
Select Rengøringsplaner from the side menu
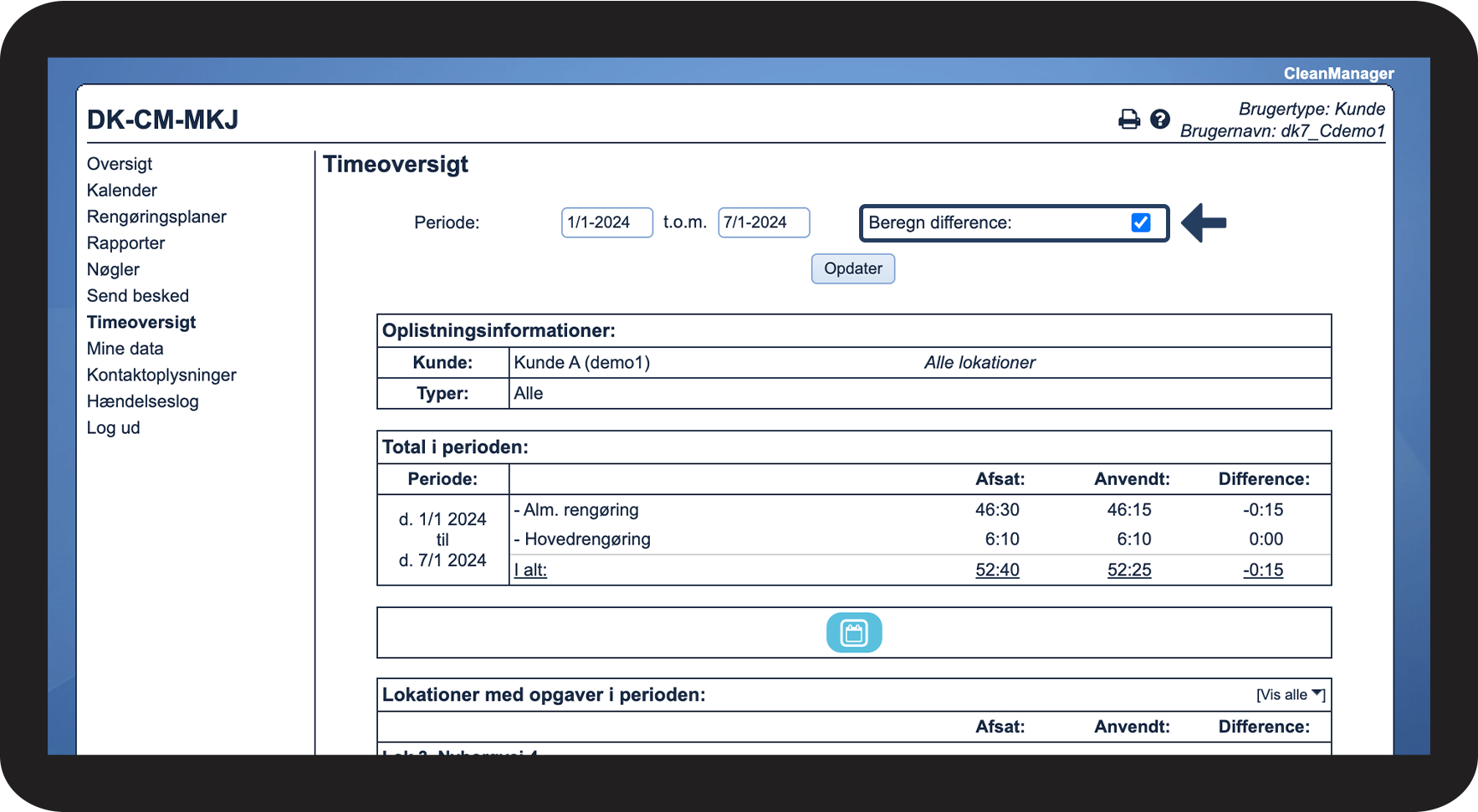[x=156, y=217]
